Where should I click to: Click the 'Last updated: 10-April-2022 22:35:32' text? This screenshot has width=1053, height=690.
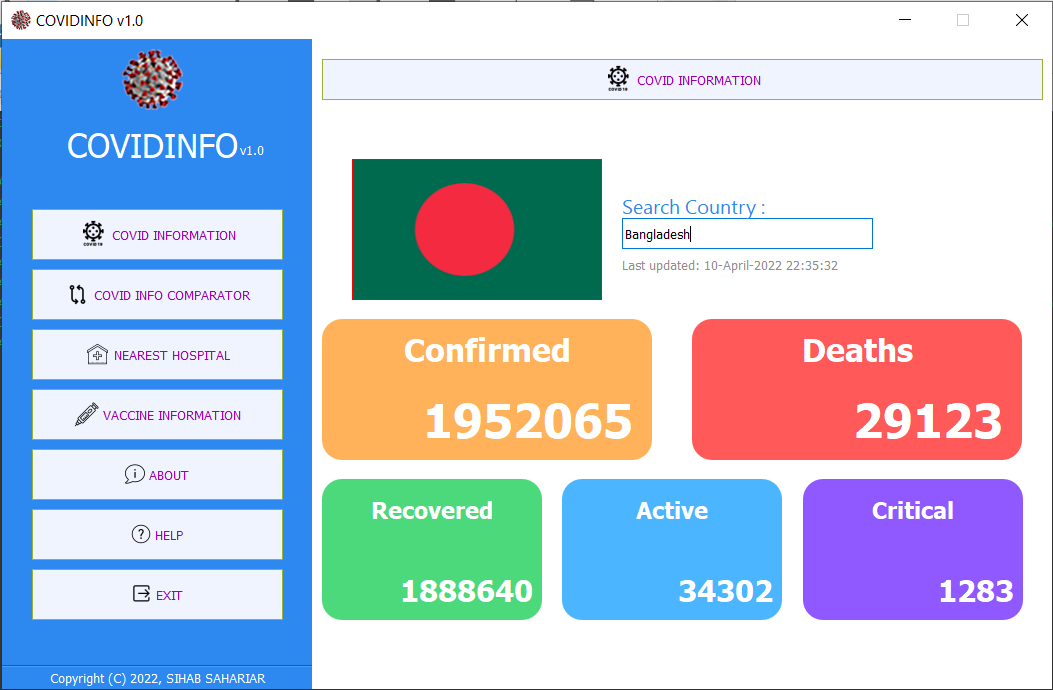[730, 265]
